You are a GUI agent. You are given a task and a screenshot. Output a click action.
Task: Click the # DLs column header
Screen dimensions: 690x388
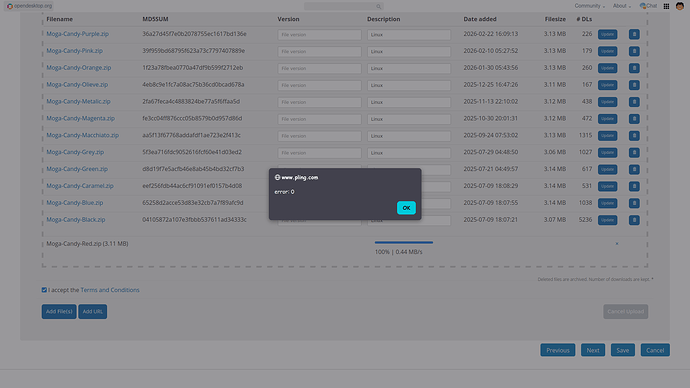click(x=584, y=19)
